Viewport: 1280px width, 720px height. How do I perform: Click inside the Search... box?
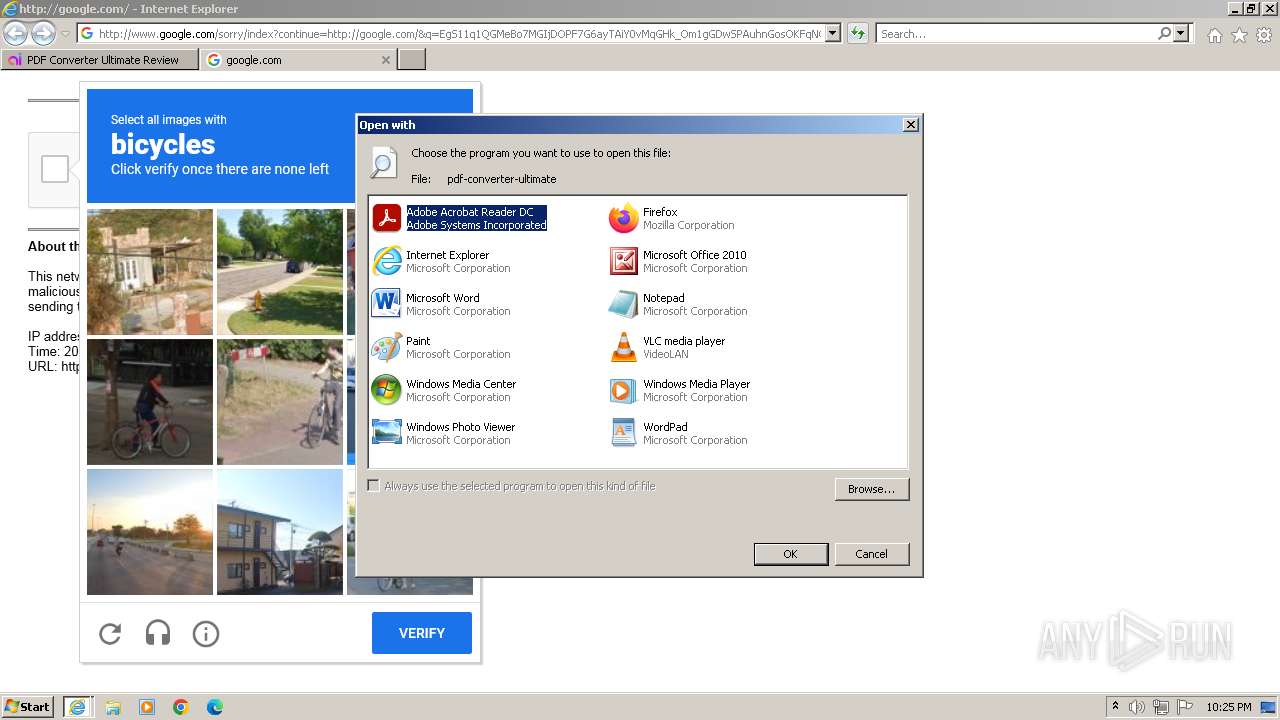[1015, 34]
